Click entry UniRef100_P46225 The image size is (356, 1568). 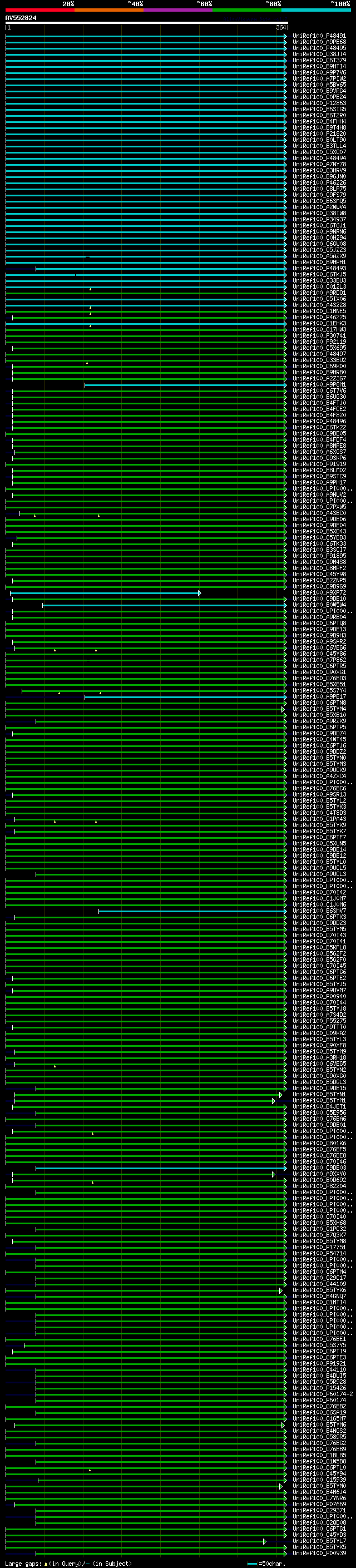[319, 317]
